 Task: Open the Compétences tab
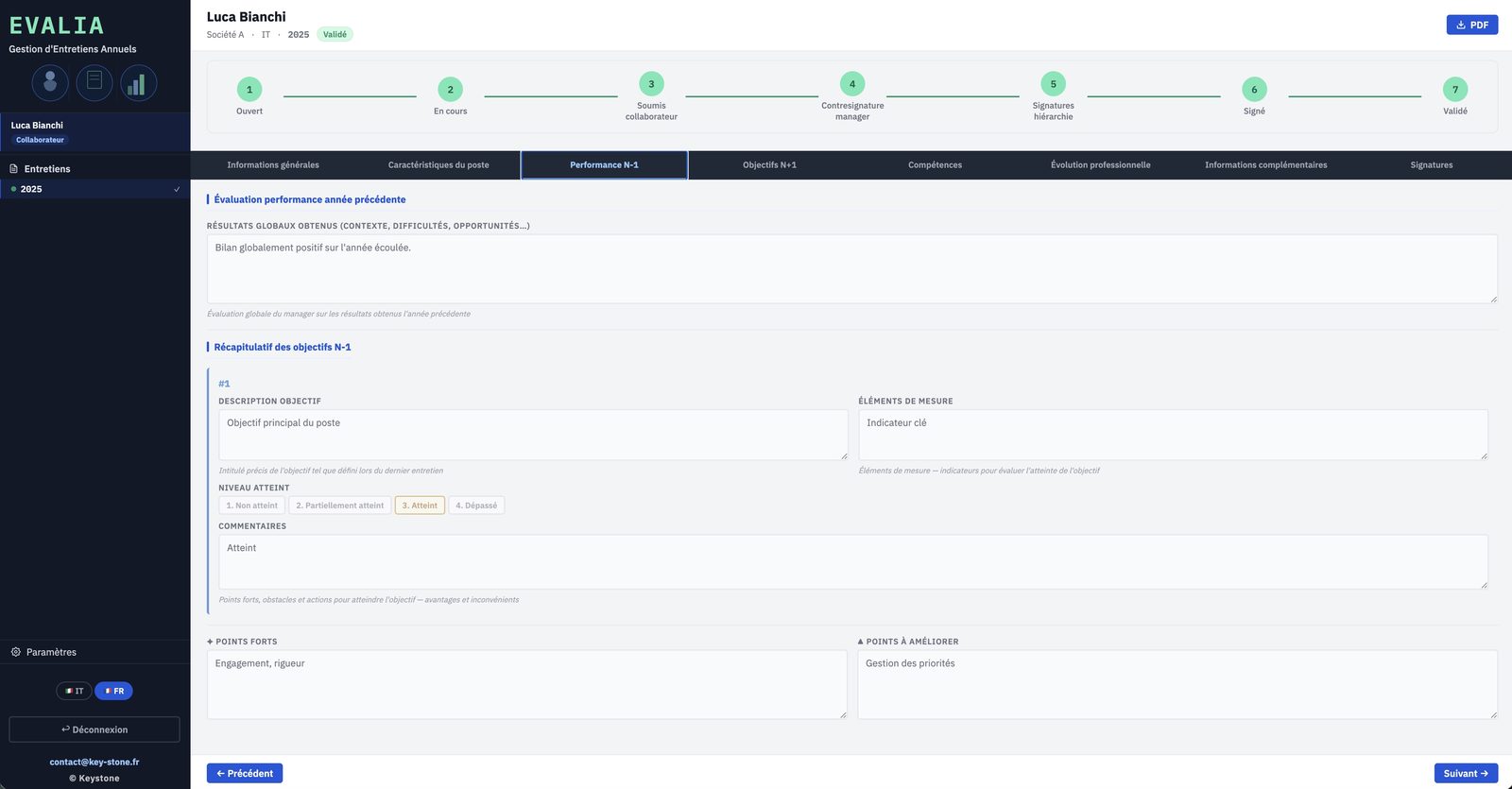[936, 165]
